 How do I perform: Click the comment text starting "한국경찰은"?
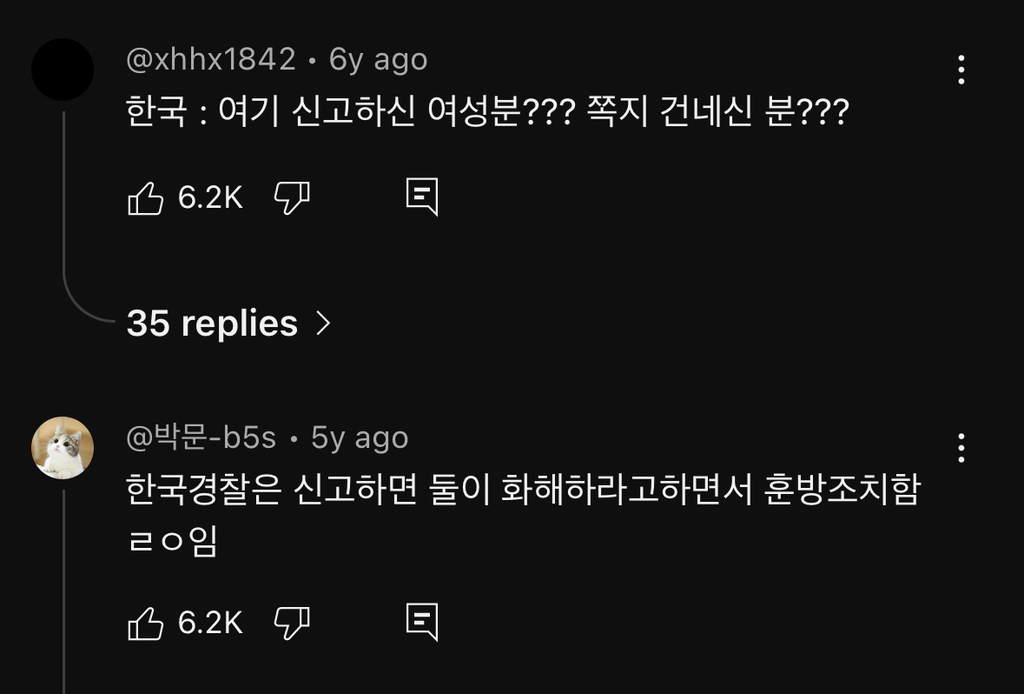click(522, 490)
